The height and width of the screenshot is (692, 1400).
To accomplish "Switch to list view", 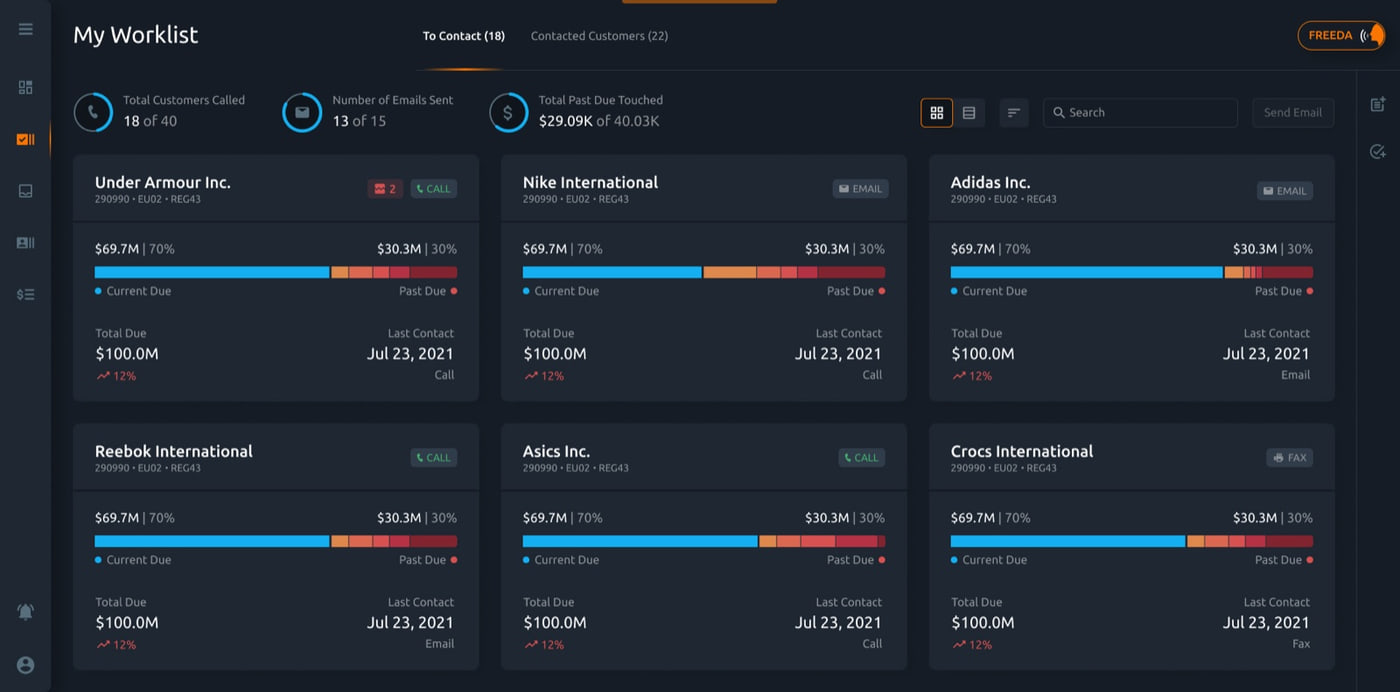I will [x=969, y=113].
